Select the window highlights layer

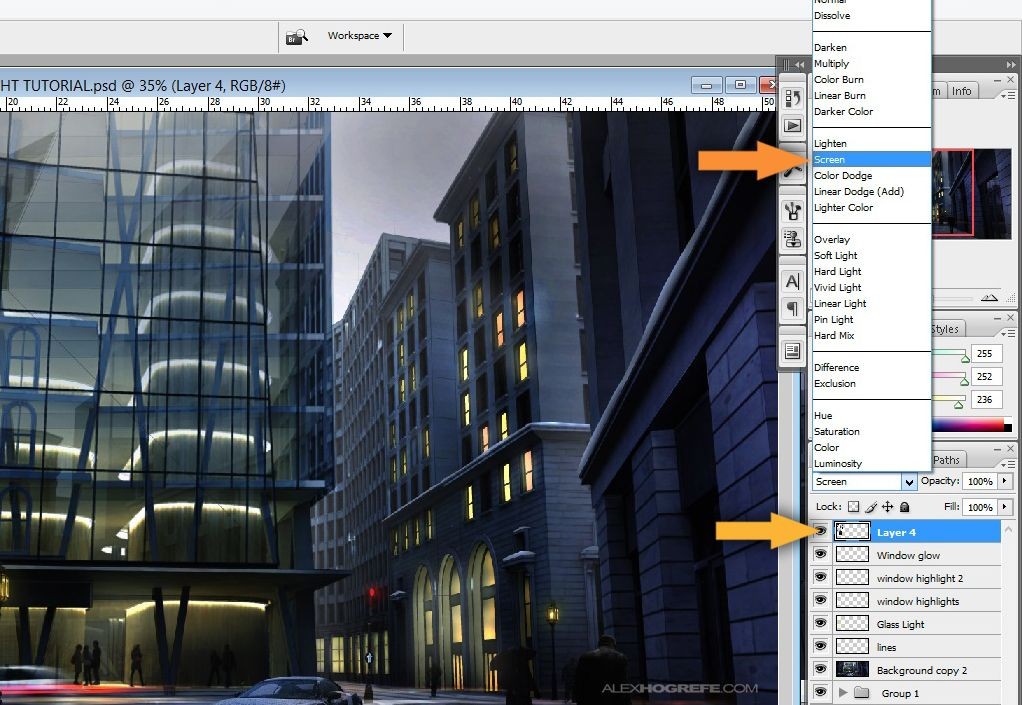(x=917, y=601)
